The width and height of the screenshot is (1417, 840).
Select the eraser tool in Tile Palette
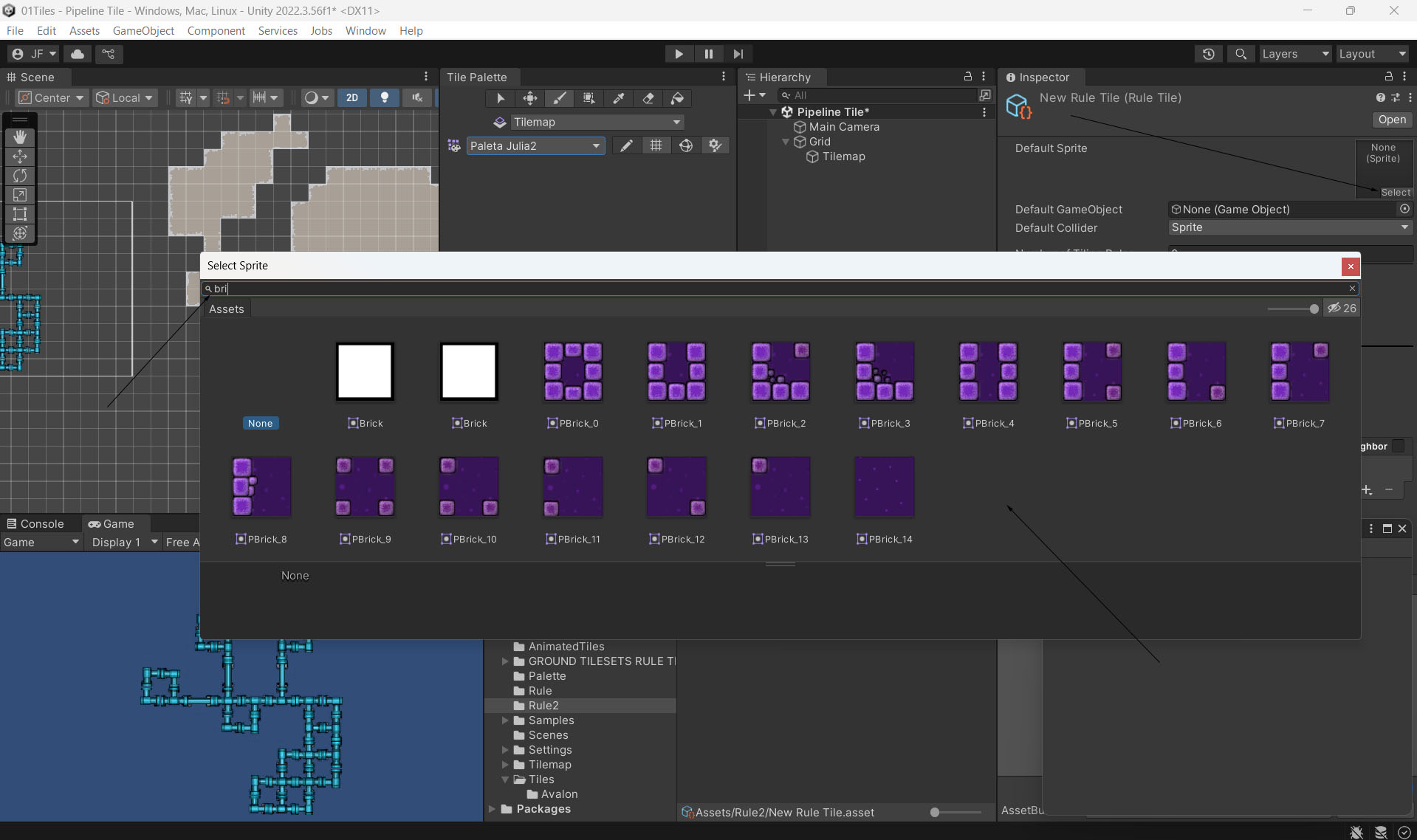coord(648,98)
